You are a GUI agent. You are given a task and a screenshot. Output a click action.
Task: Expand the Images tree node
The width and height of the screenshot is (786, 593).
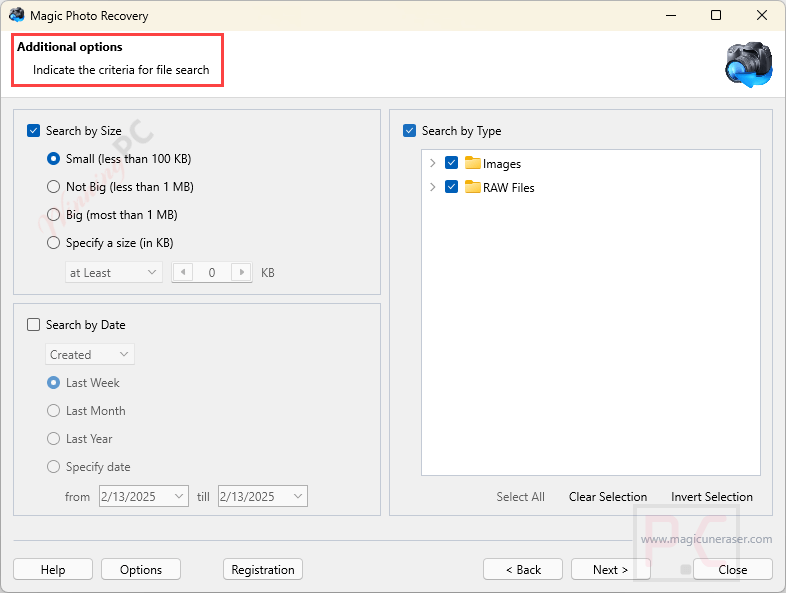[433, 163]
